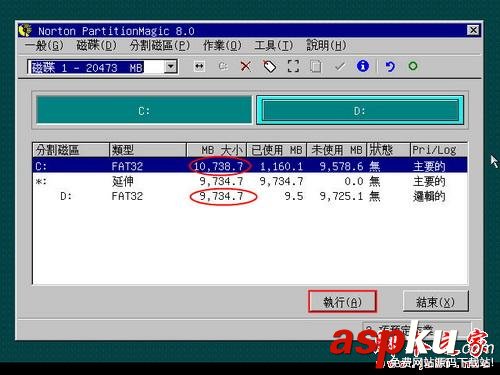Select the D: block in disk map

(x=360, y=110)
